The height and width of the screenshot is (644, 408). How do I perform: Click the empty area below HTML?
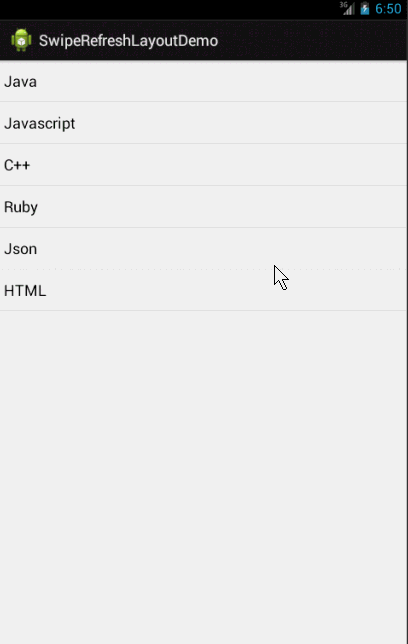click(203, 476)
